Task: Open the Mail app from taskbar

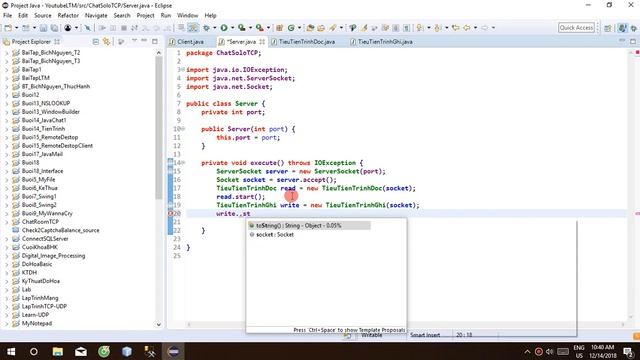Action: (x=81, y=351)
